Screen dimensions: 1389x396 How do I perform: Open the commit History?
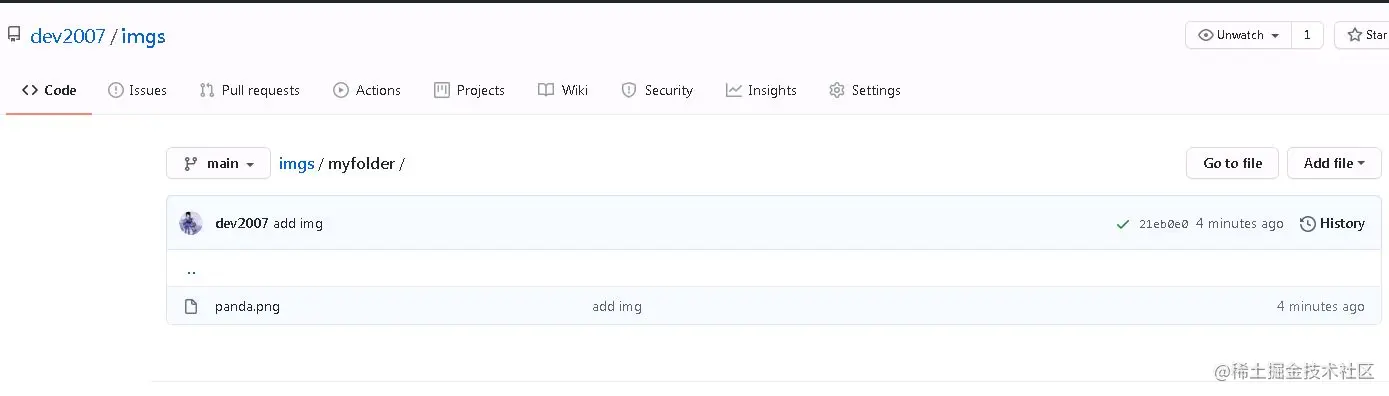coord(1332,223)
